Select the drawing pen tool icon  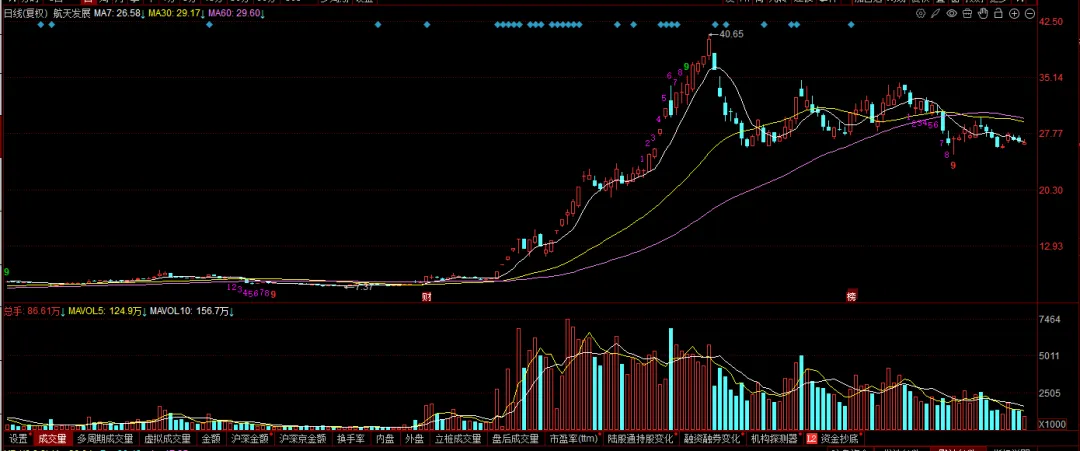click(x=936, y=13)
